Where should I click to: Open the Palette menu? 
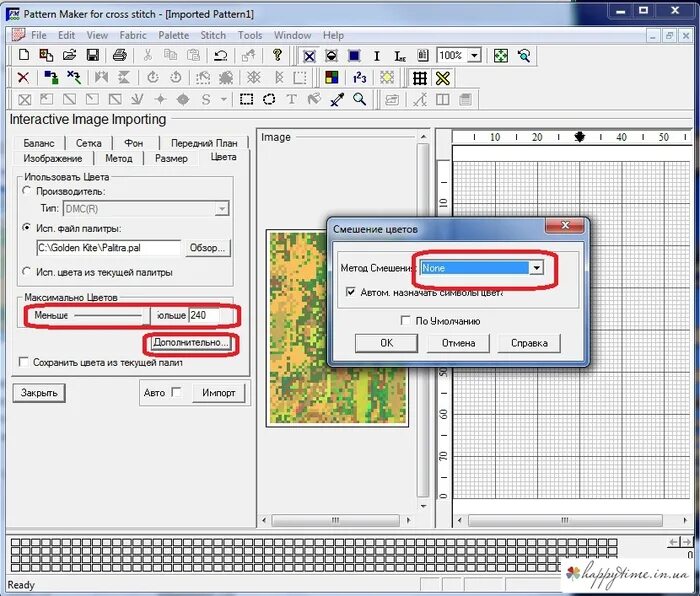coord(173,35)
